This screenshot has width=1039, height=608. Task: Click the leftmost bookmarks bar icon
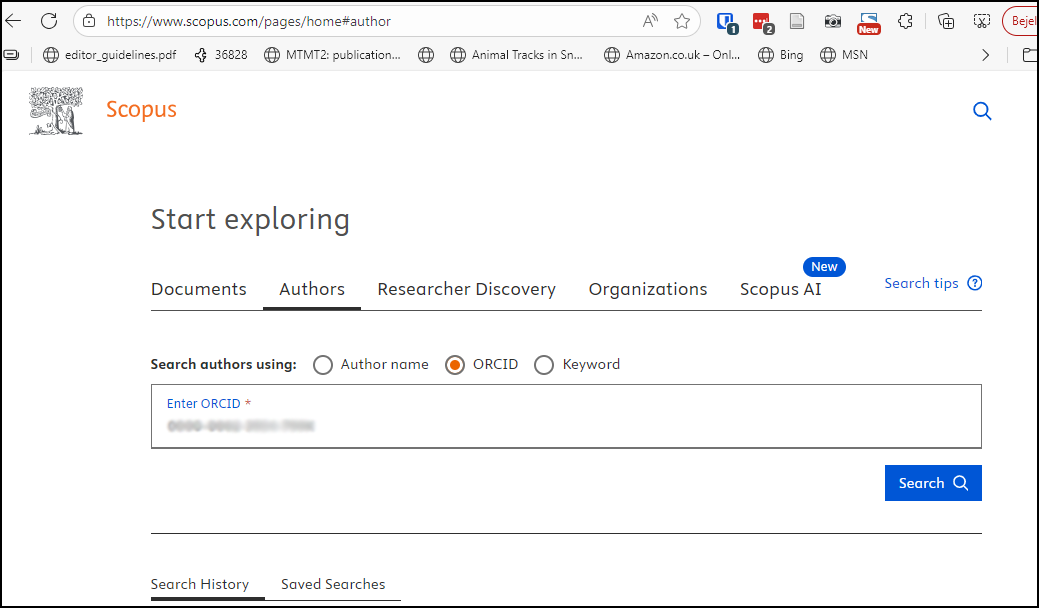point(11,55)
